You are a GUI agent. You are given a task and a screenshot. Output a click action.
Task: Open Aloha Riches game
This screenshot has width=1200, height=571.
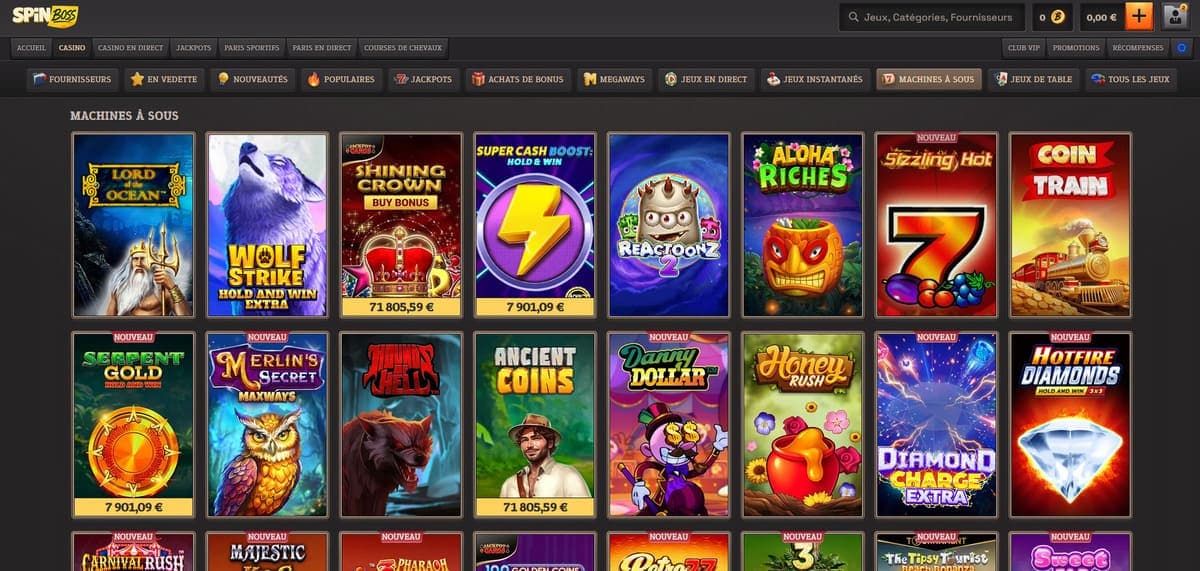[x=803, y=225]
